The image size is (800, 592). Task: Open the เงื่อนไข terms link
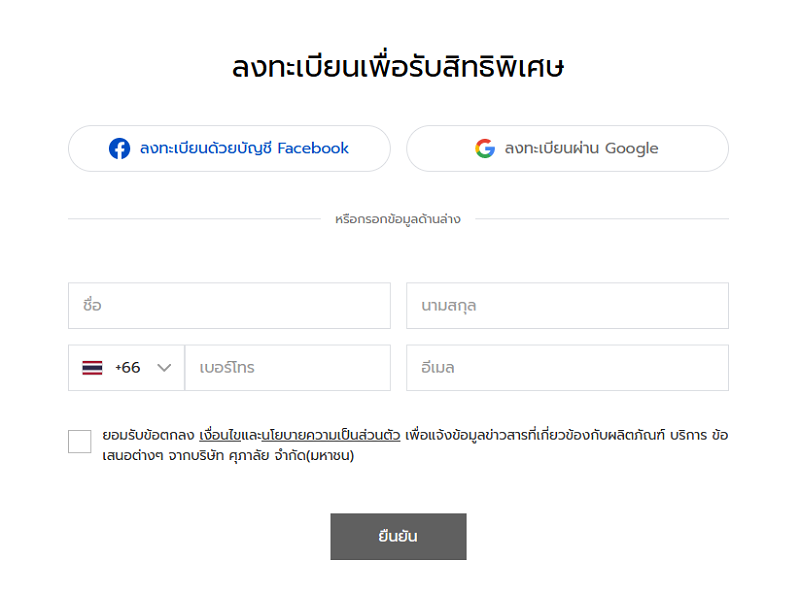(220, 435)
